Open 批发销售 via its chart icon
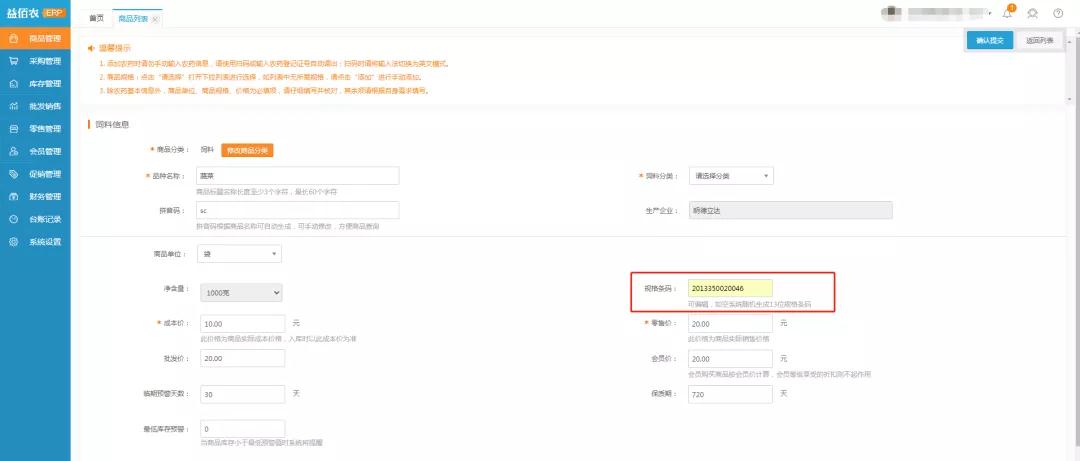 (13, 106)
